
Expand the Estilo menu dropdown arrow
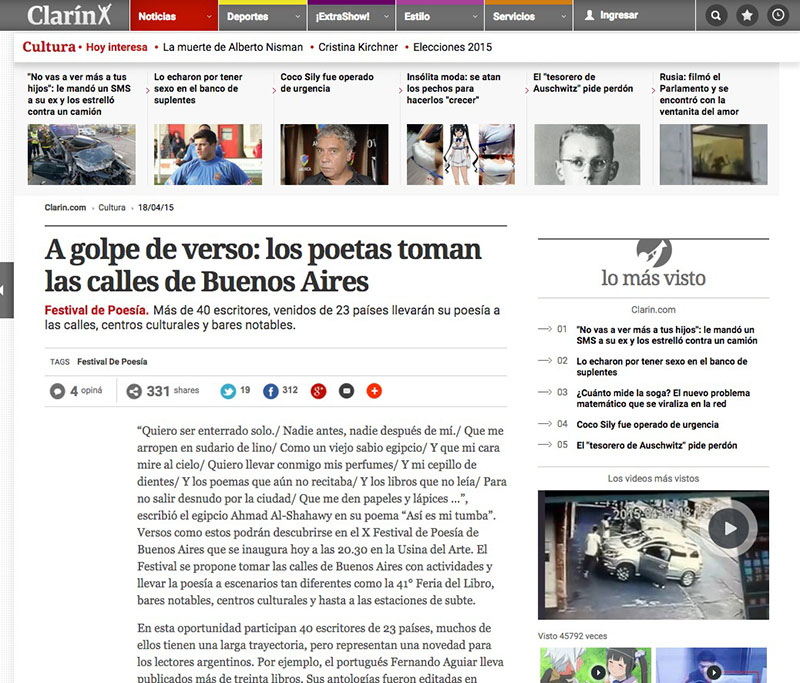pyautogui.click(x=475, y=16)
